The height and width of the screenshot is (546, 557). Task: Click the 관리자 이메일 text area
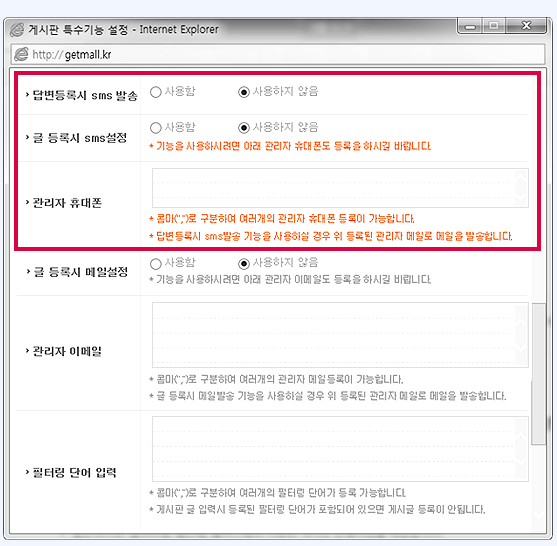pyautogui.click(x=340, y=335)
